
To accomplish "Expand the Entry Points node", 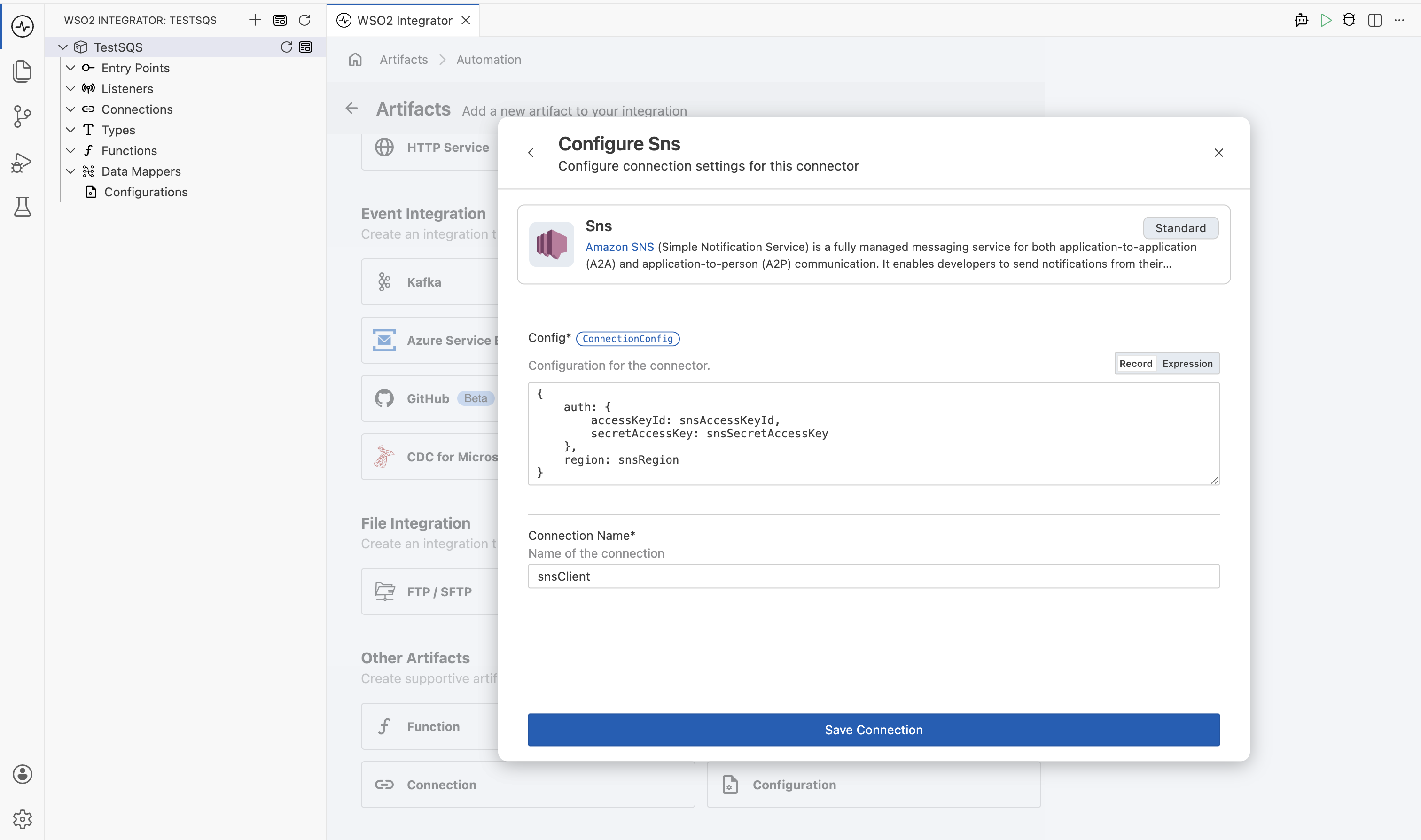I will click(71, 68).
